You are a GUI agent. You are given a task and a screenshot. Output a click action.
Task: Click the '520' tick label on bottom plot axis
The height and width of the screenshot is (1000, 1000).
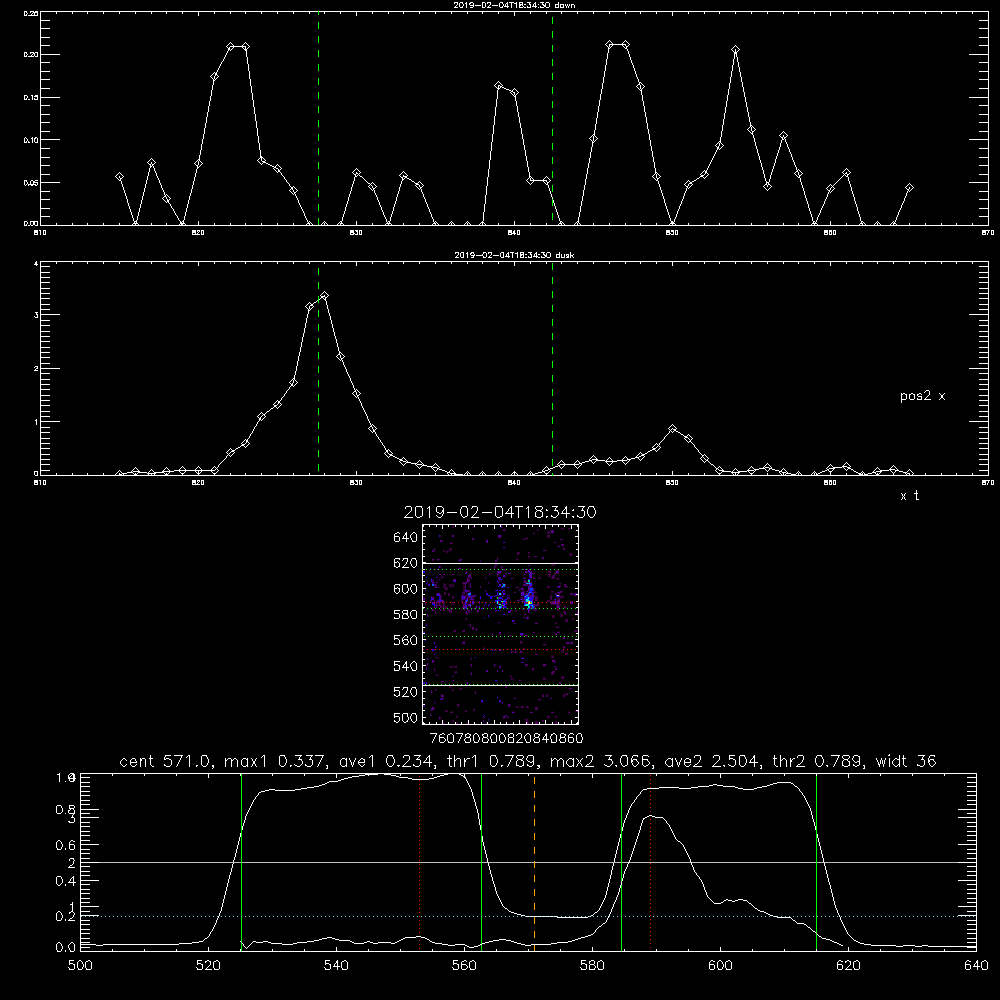click(208, 966)
